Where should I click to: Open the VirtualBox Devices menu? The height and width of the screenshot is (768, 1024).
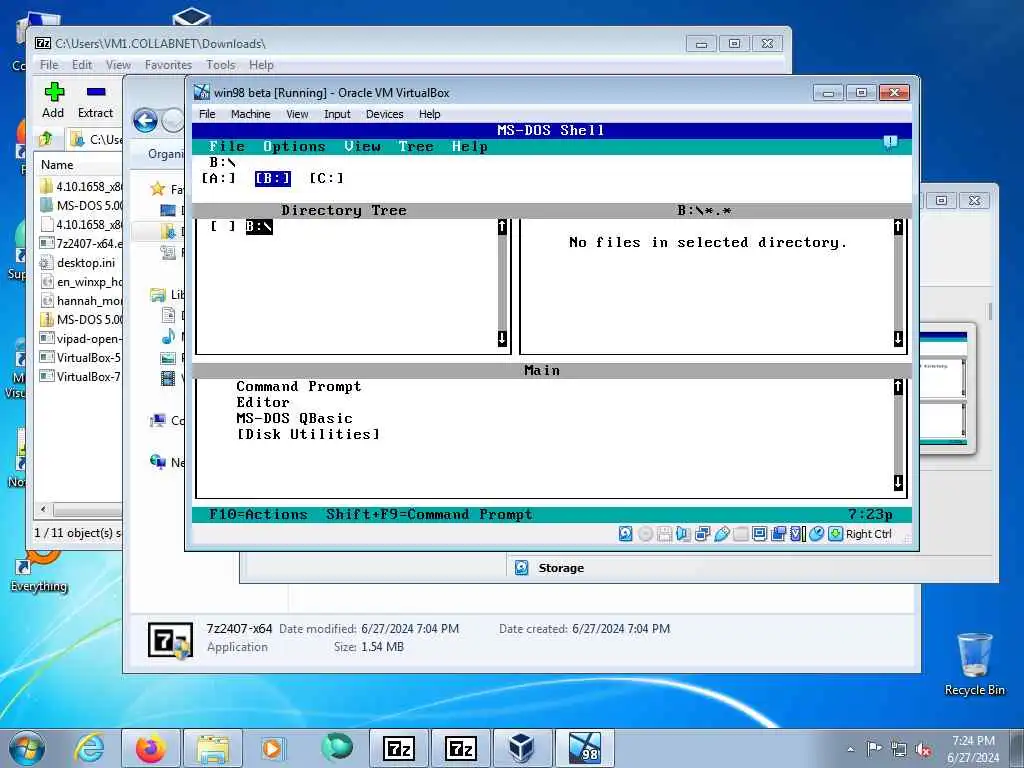(385, 114)
